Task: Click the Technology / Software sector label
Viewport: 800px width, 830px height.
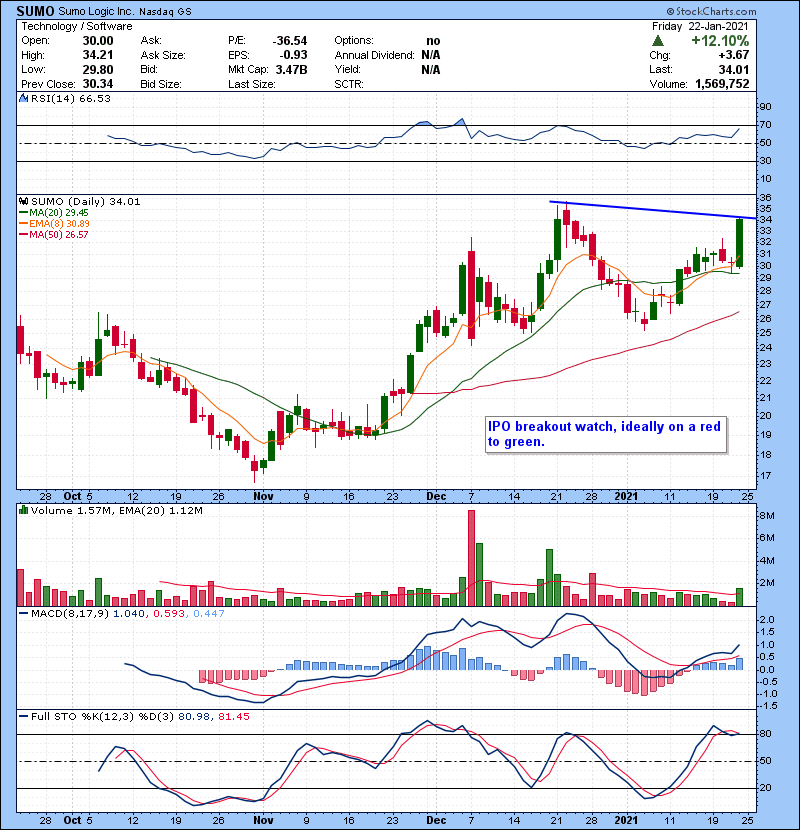Action: [x=77, y=26]
